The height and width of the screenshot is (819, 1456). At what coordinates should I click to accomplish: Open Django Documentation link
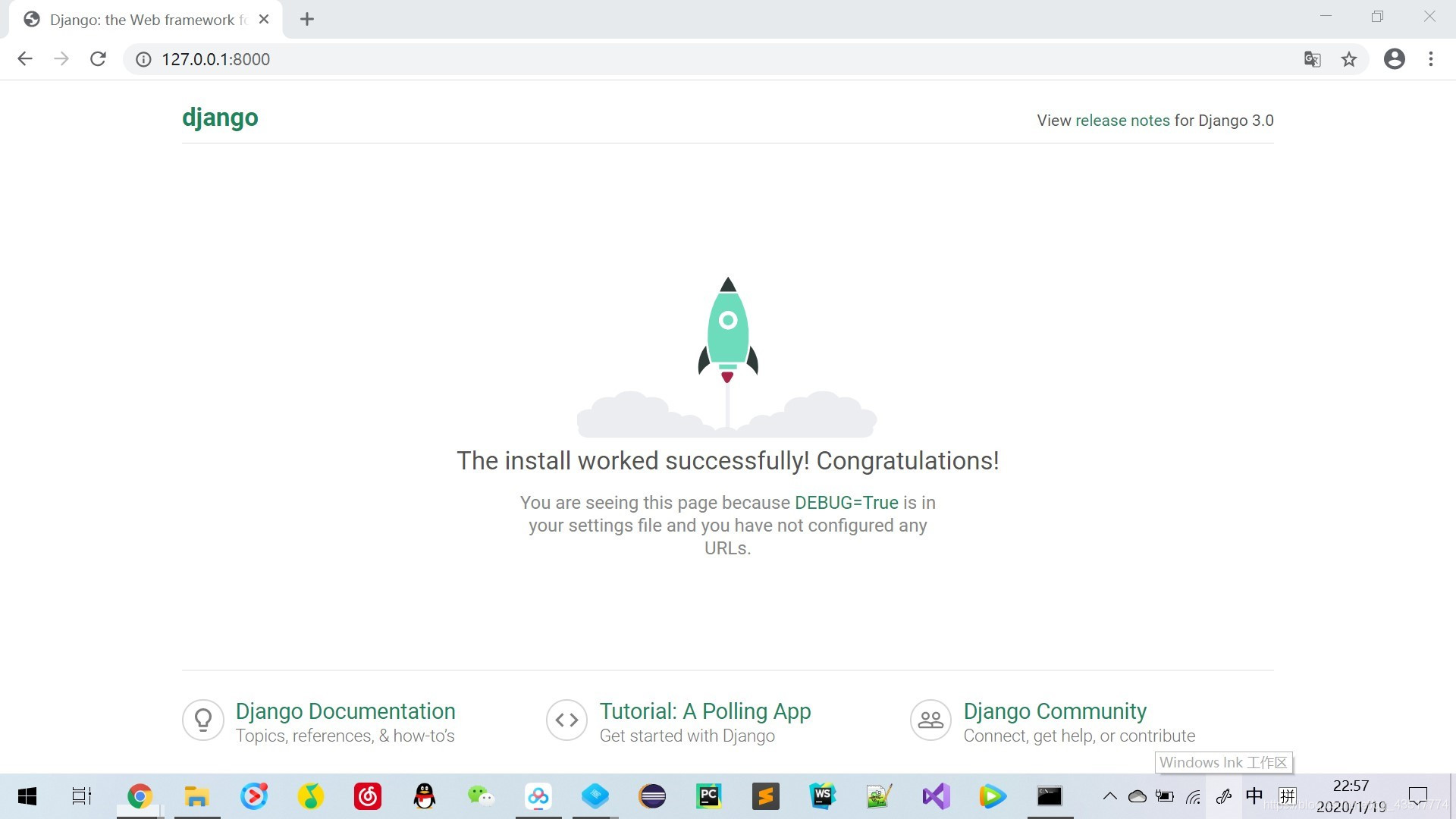345,711
